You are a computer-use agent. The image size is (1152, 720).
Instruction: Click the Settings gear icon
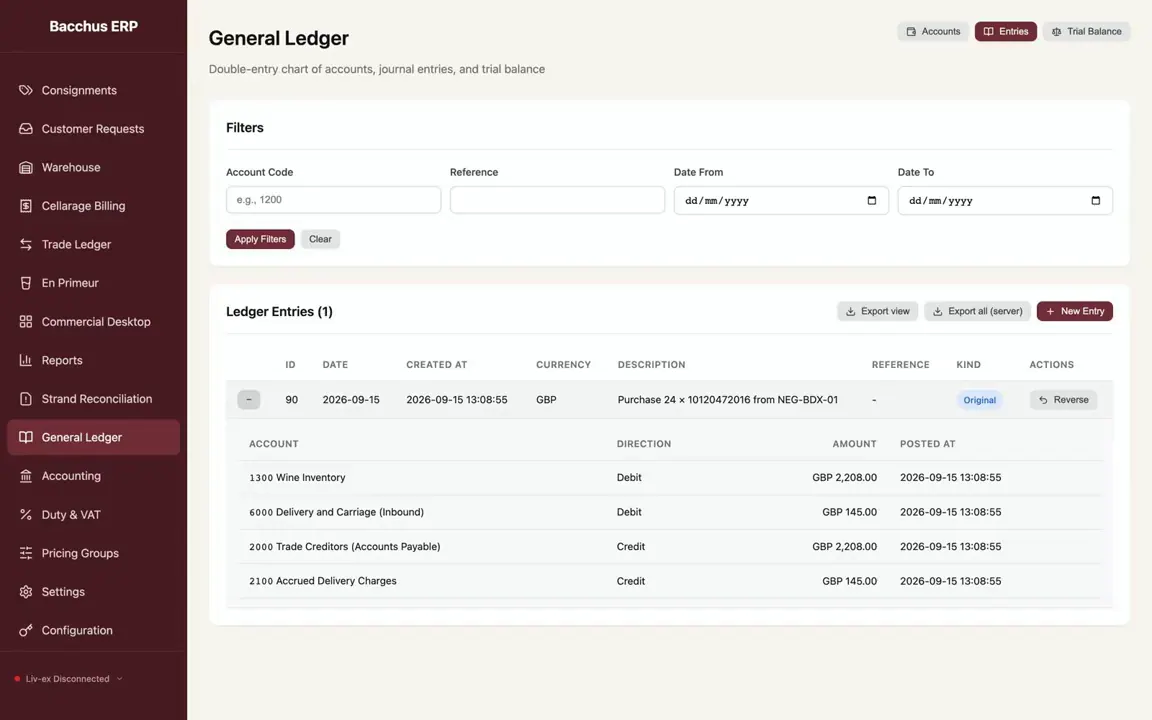pyautogui.click(x=26, y=591)
